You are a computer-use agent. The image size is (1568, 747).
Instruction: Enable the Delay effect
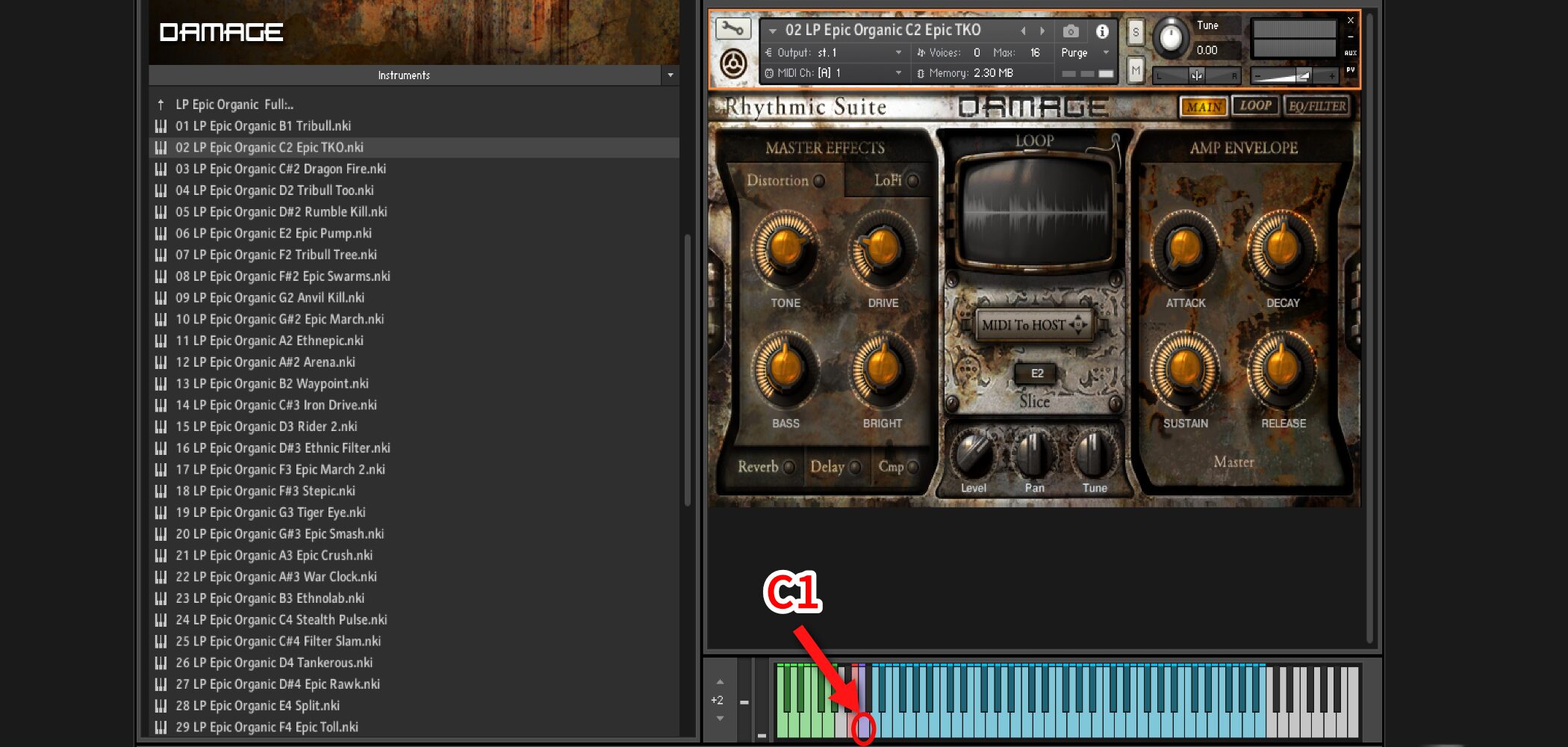[855, 467]
